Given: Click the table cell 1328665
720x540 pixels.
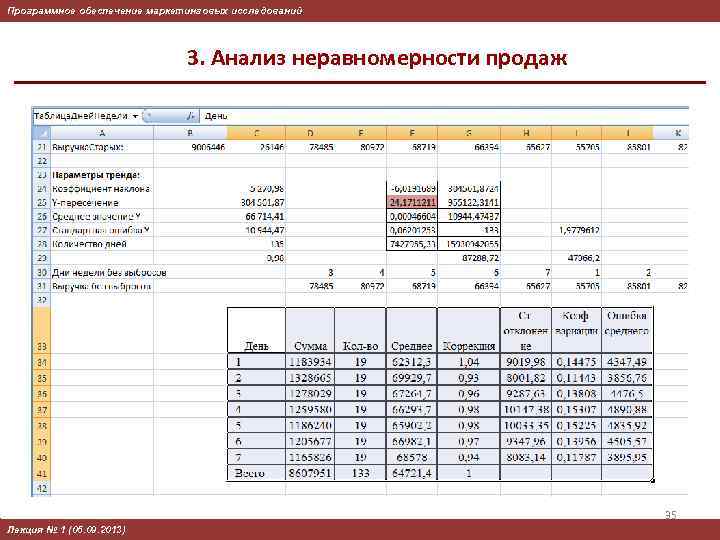Looking at the screenshot, I should pos(310,378).
